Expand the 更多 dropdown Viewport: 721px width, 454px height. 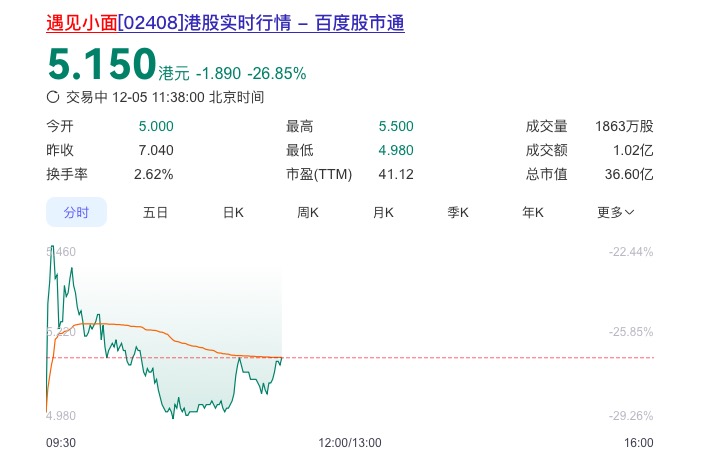click(615, 212)
